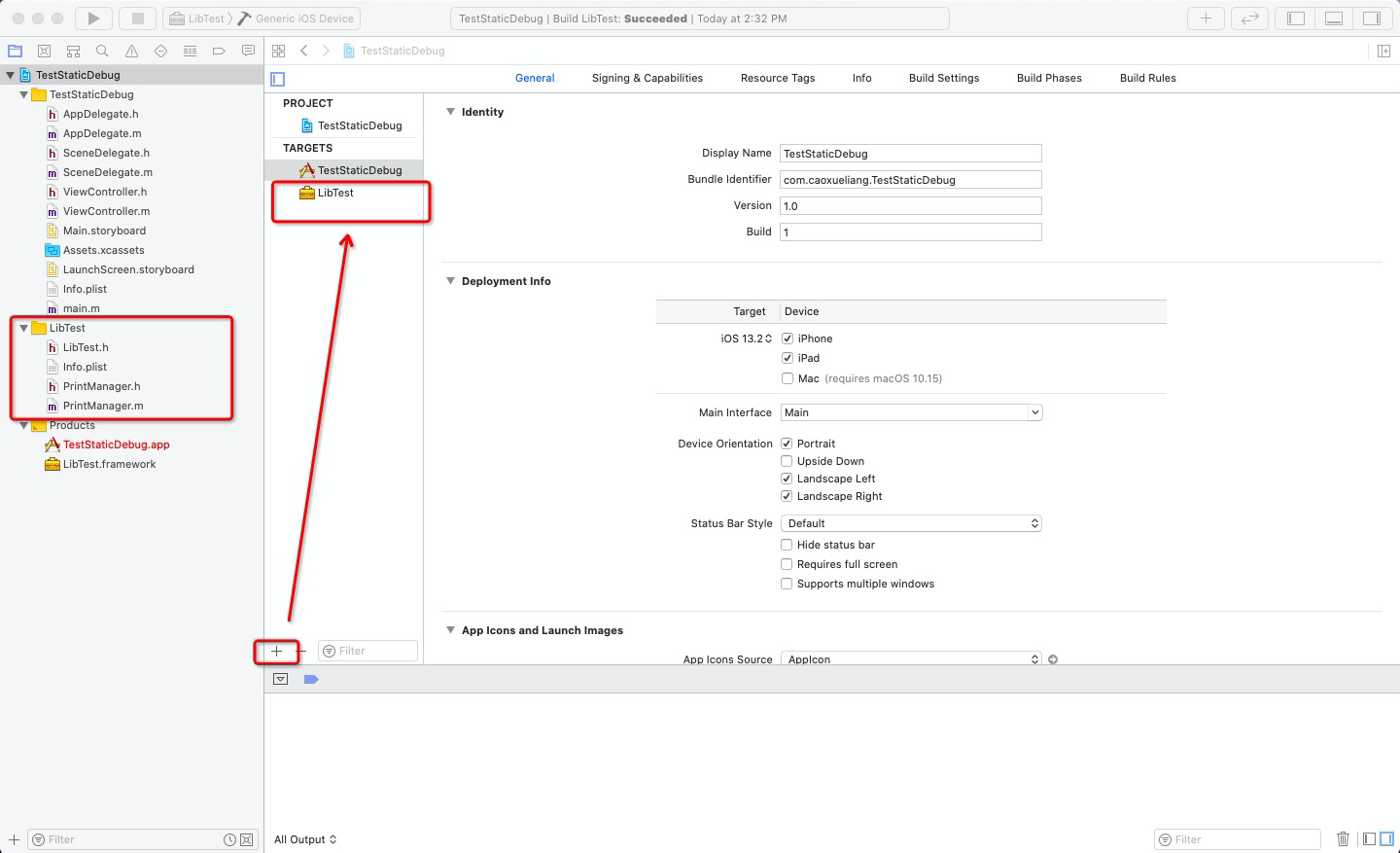The height and width of the screenshot is (853, 1400).
Task: Open the iOS 13.2 target version dropdown
Action: point(747,338)
